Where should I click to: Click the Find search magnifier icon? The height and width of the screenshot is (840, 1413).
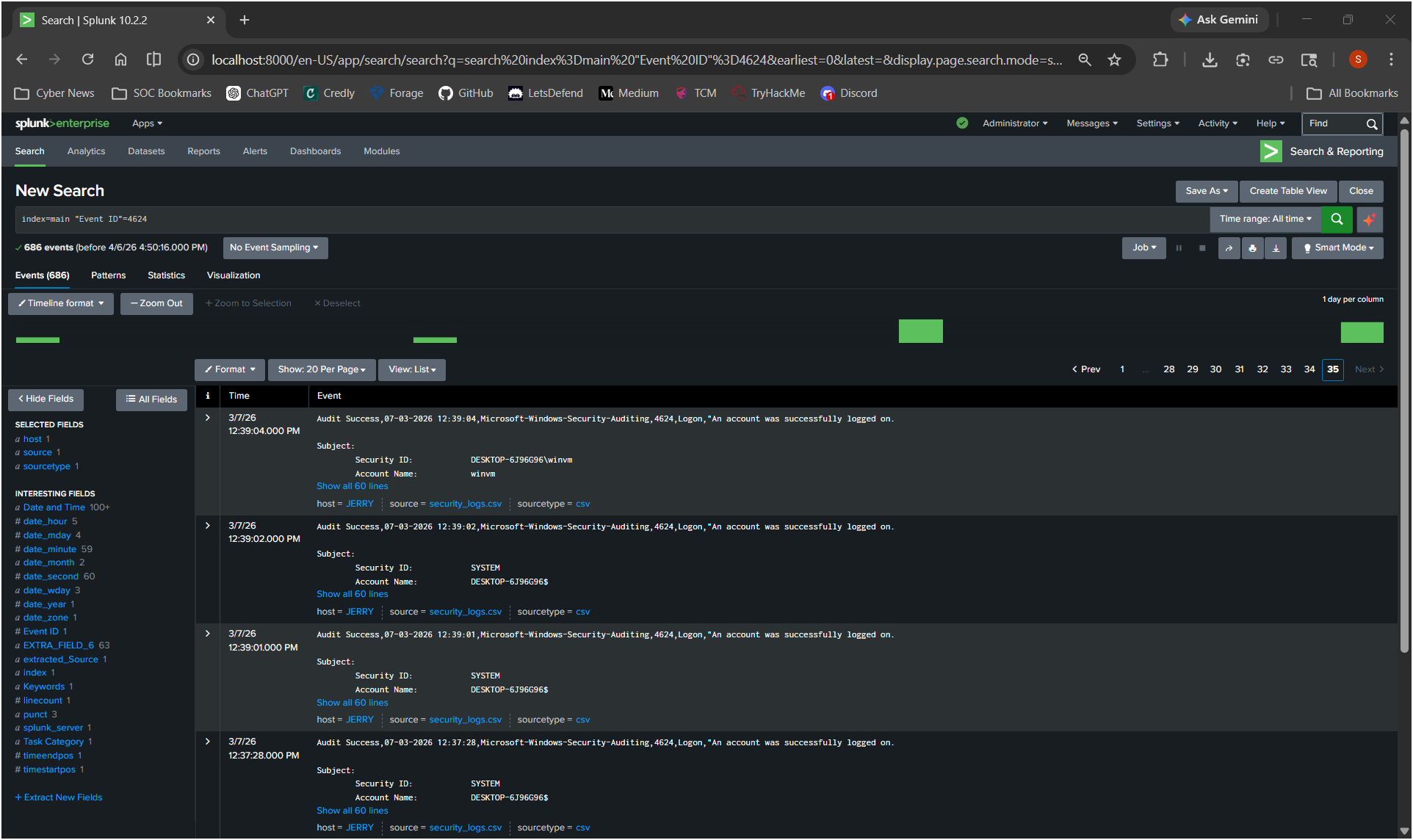pos(1371,124)
